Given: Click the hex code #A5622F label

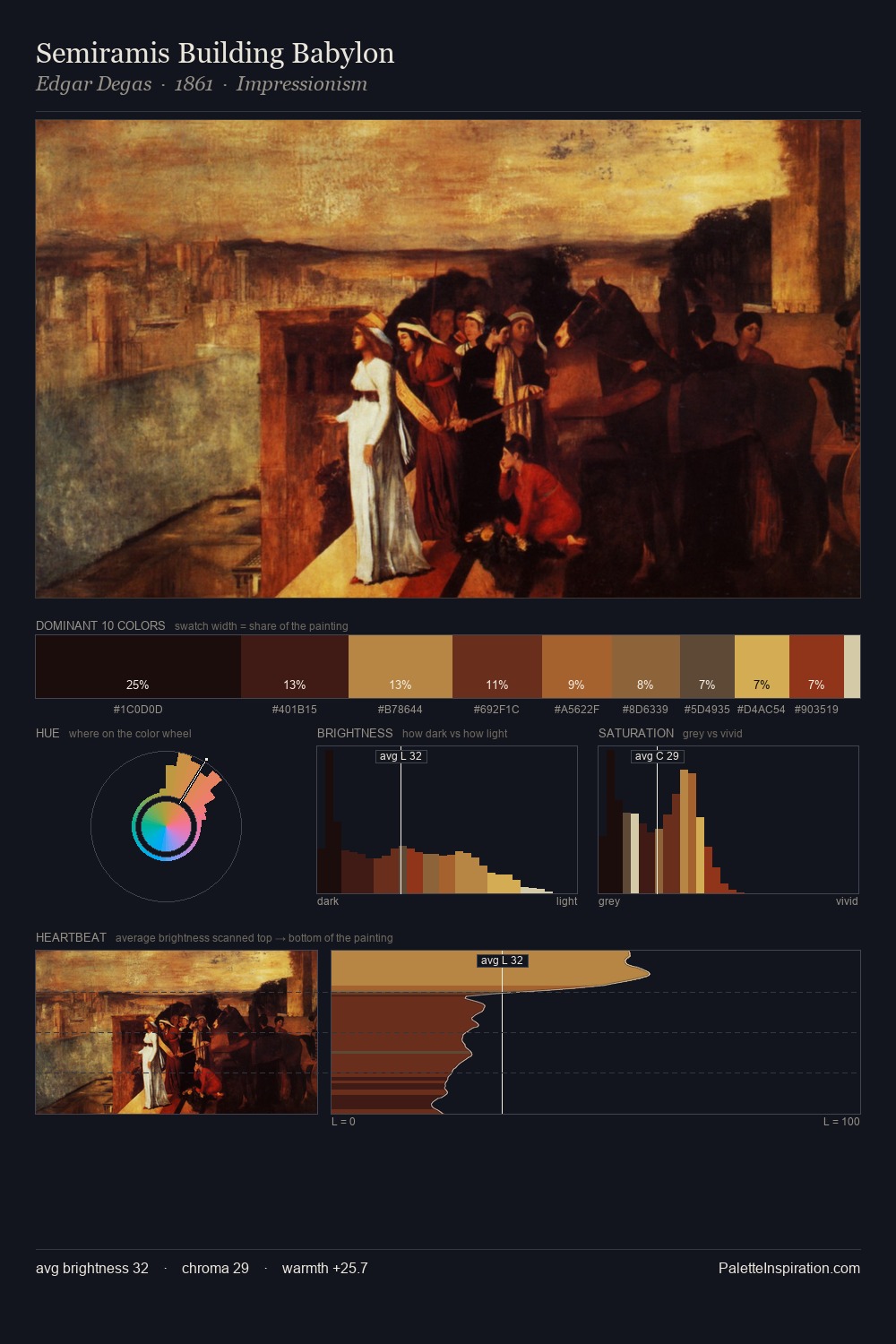Looking at the screenshot, I should (x=577, y=710).
